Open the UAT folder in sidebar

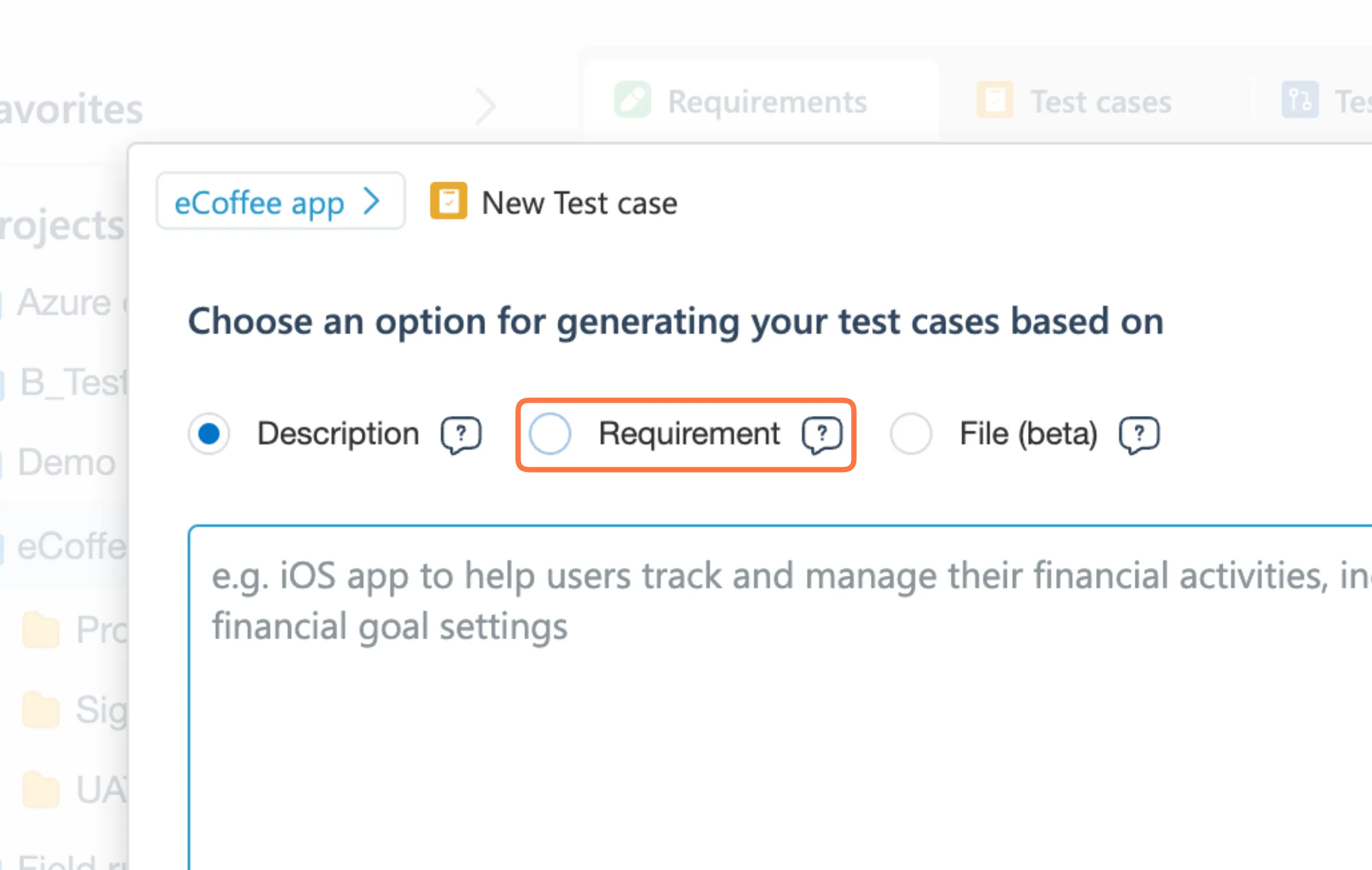pos(41,790)
